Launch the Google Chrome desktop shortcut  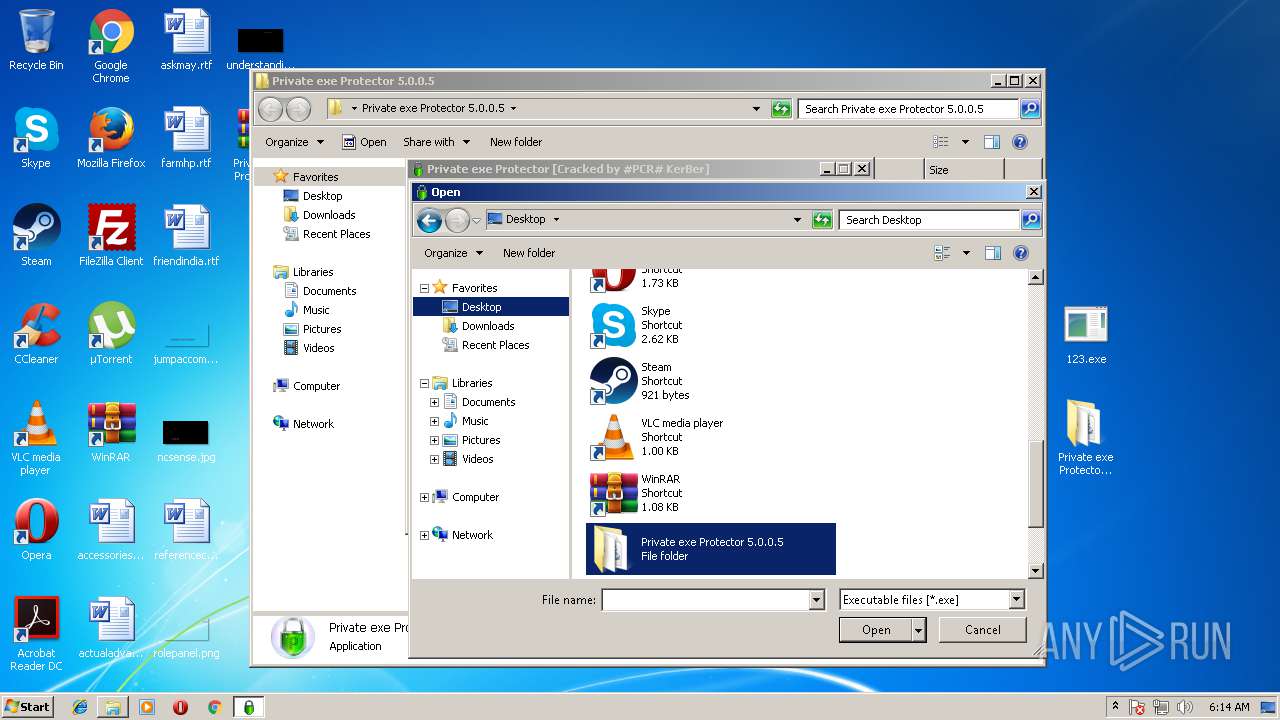click(111, 46)
